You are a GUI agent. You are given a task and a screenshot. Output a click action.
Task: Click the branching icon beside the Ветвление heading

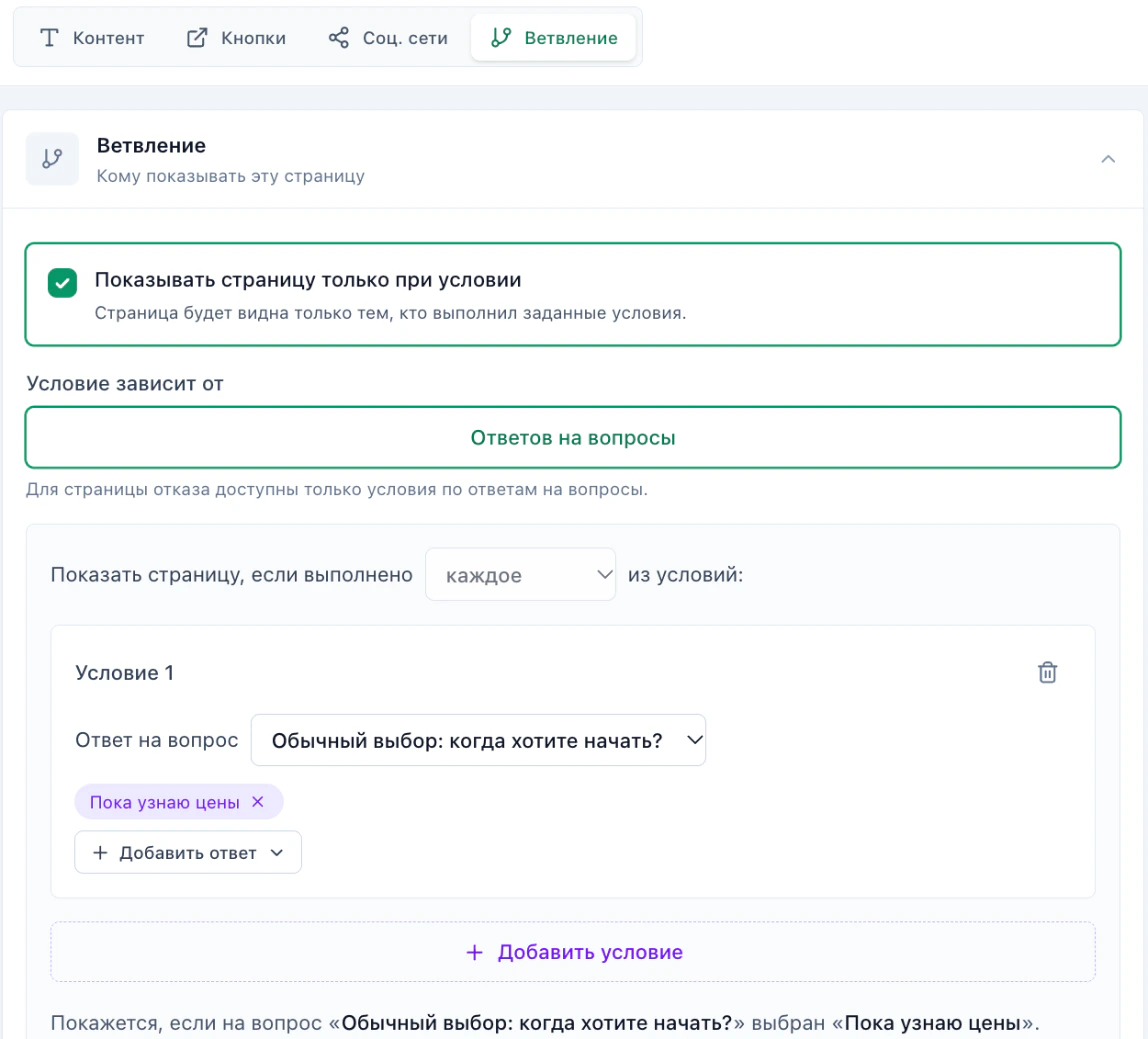click(x=52, y=159)
